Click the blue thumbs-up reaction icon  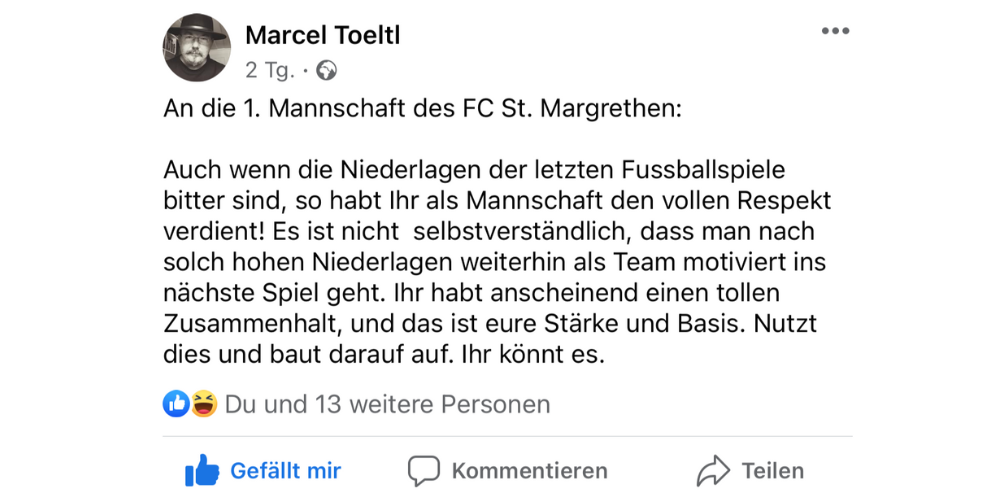(x=176, y=404)
